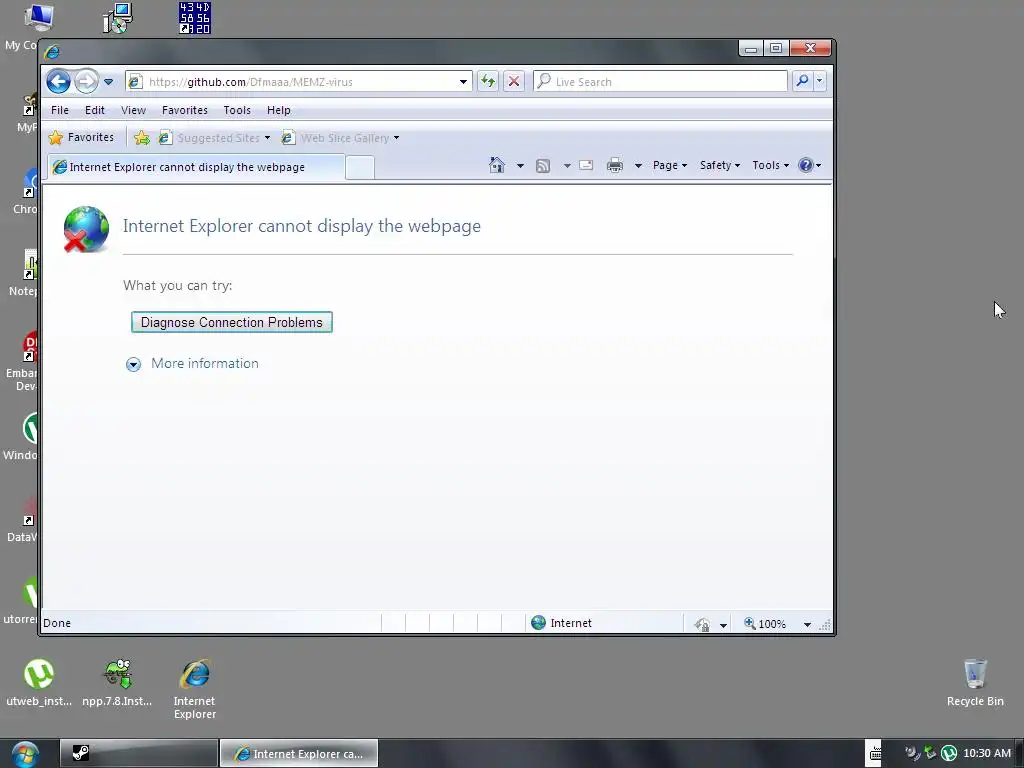
Task: Click the Steam taskbar button
Action: pos(139,754)
